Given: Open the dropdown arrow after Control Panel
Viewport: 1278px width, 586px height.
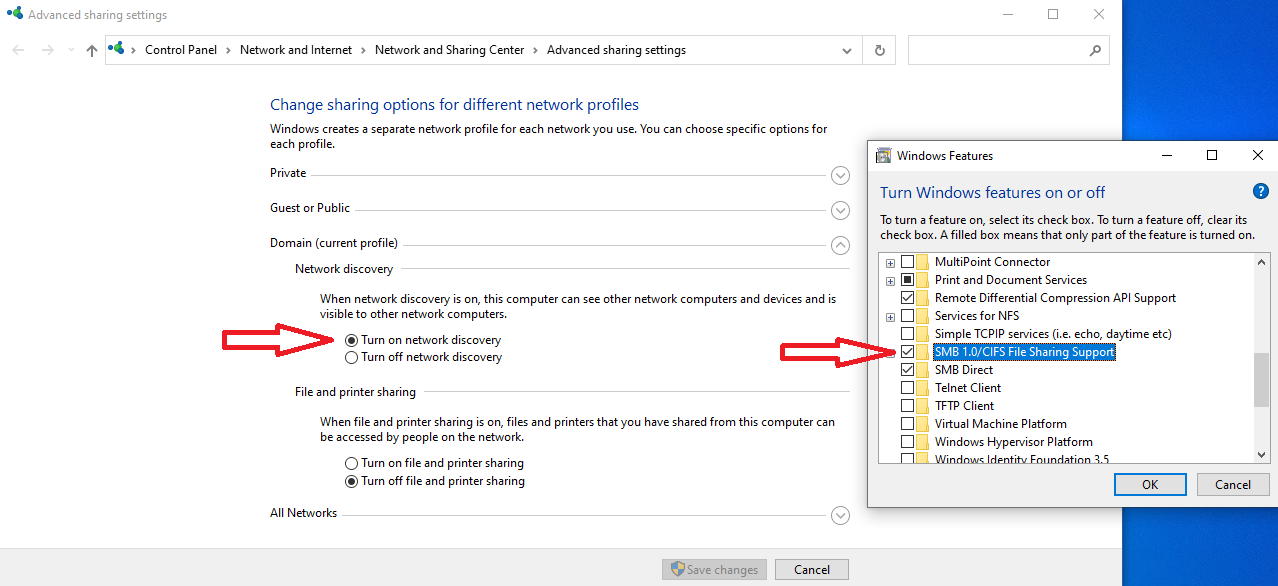Looking at the screenshot, I should [229, 50].
